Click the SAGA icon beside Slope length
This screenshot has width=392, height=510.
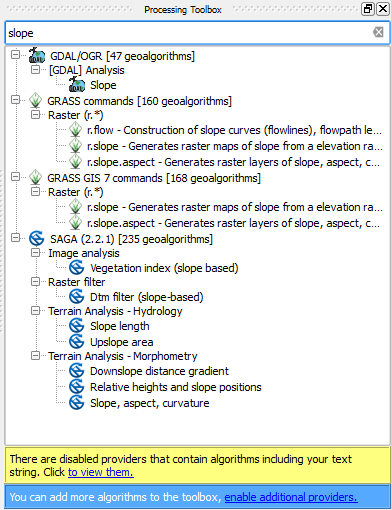pyautogui.click(x=77, y=326)
